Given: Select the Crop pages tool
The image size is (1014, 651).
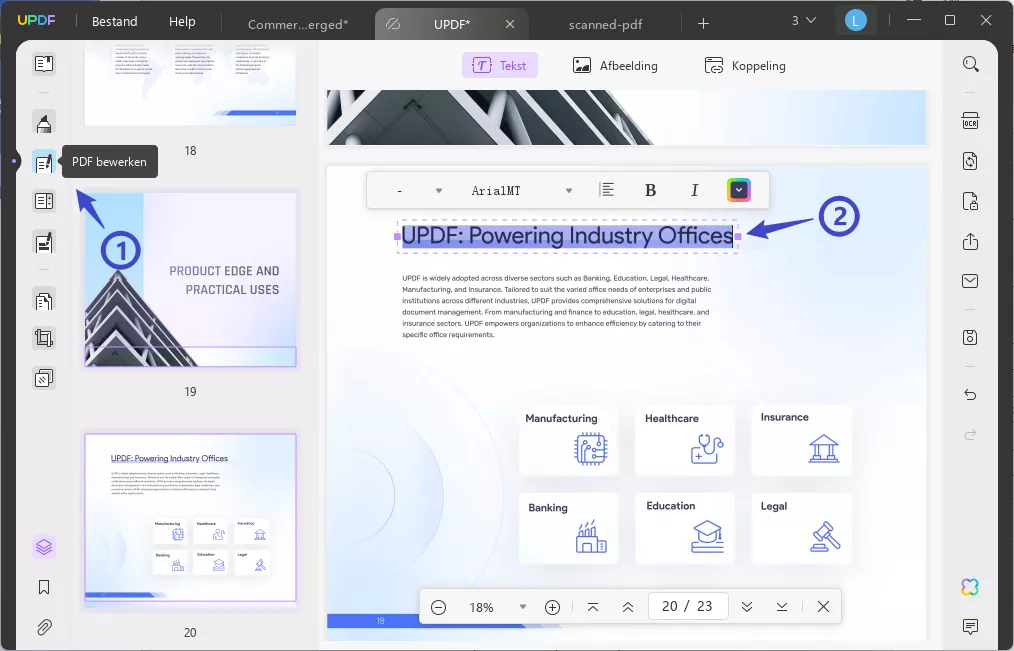Looking at the screenshot, I should (44, 338).
